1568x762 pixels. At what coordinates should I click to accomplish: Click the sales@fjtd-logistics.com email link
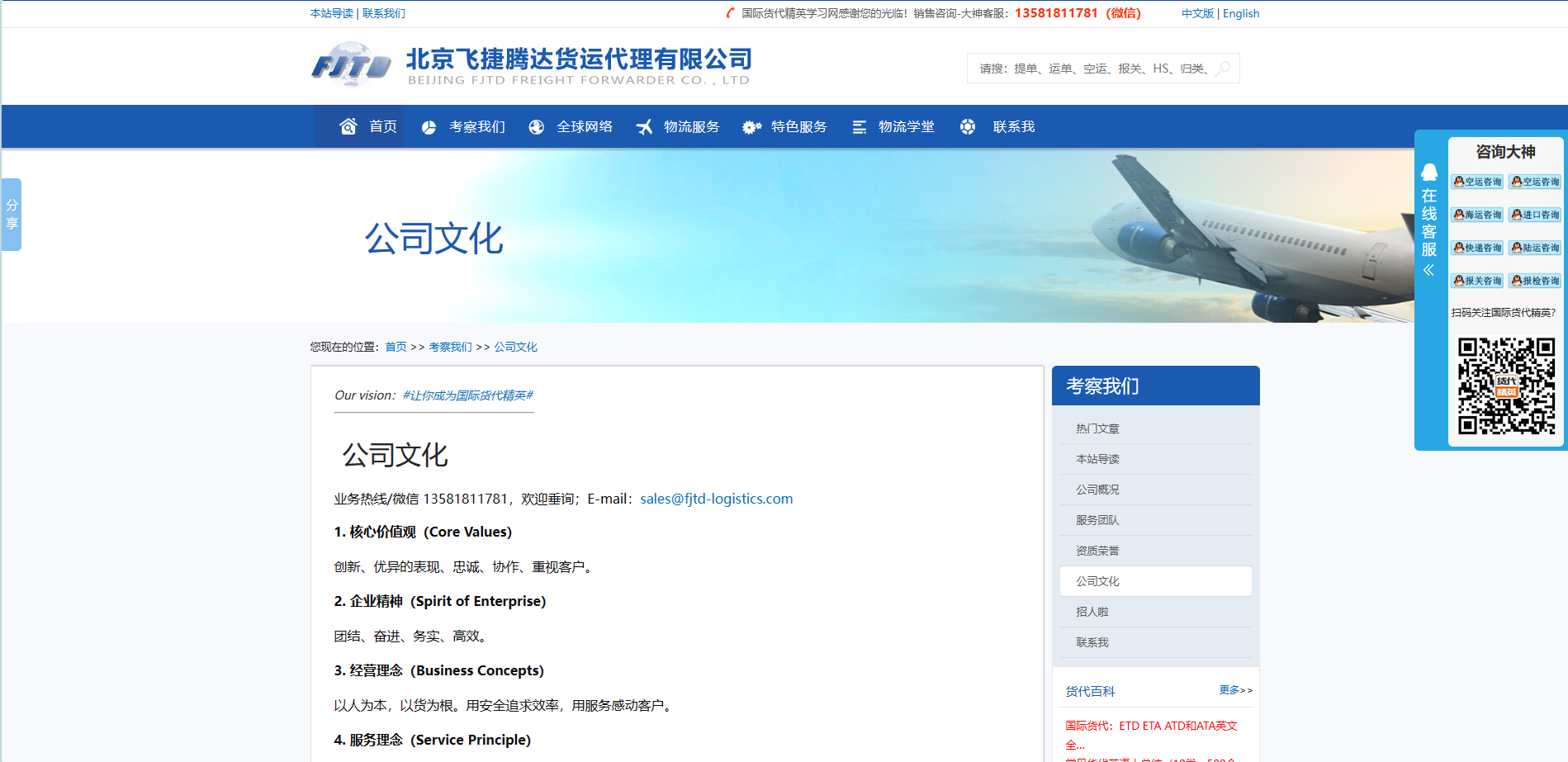[716, 499]
